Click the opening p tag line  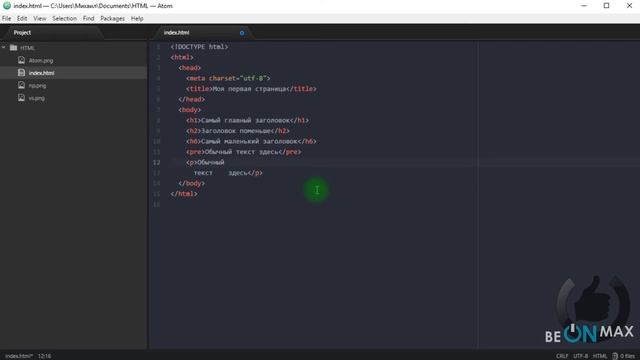point(205,162)
